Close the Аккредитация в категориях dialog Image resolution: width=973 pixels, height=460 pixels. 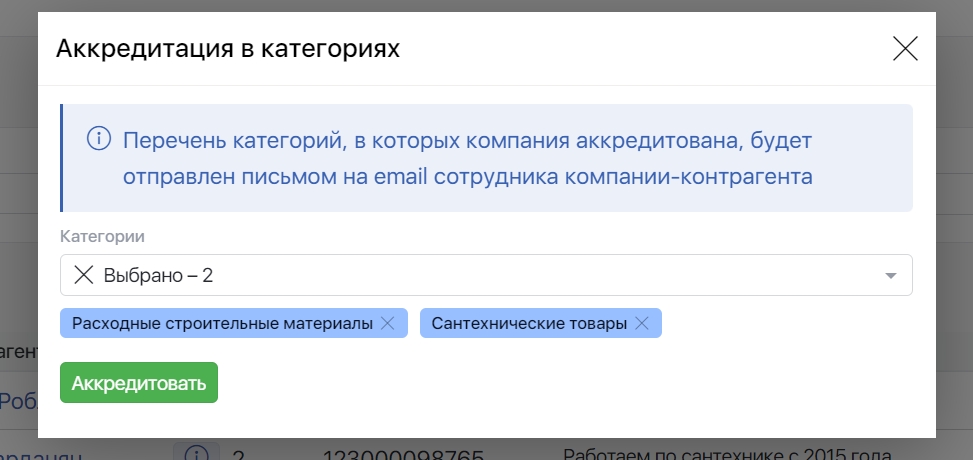coord(905,49)
